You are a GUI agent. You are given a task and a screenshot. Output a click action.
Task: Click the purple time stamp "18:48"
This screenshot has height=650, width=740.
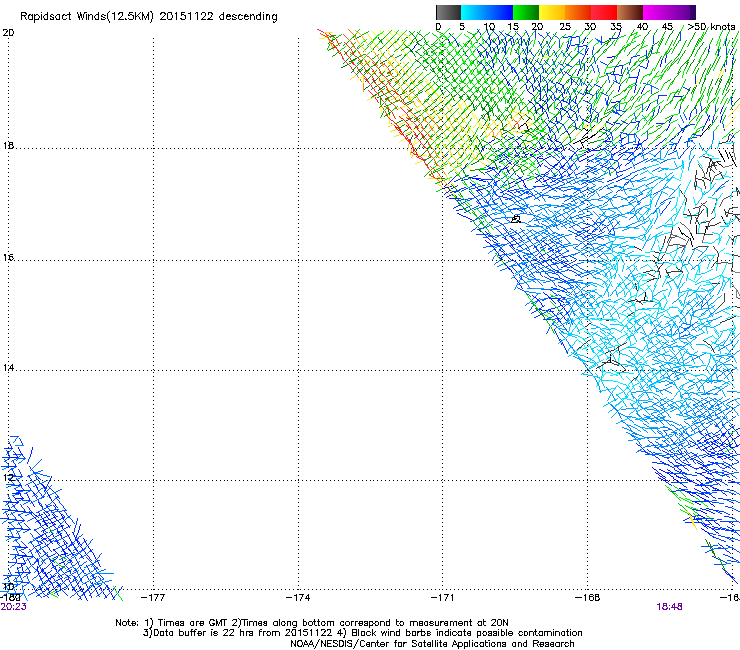click(669, 607)
